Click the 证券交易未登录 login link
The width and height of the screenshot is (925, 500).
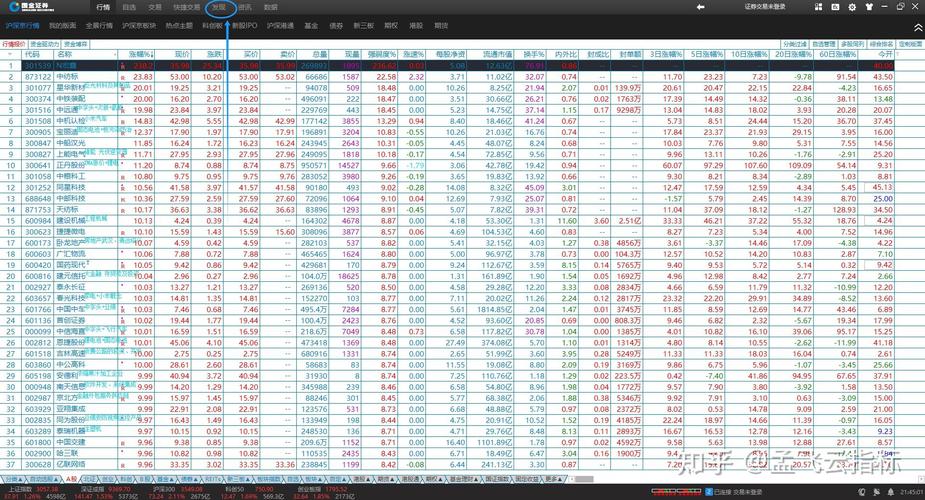click(765, 7)
